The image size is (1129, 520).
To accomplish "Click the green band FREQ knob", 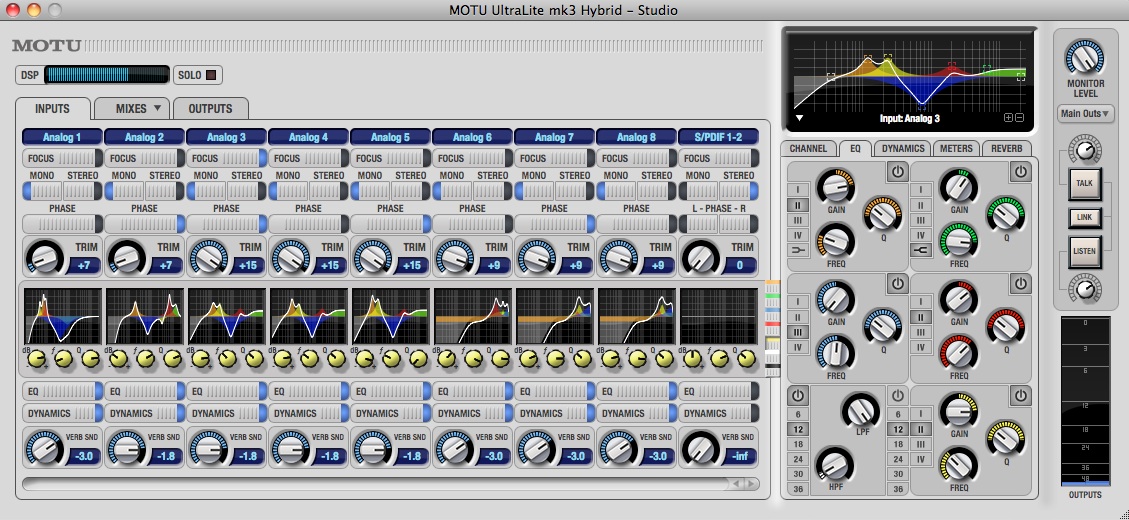I will 958,241.
